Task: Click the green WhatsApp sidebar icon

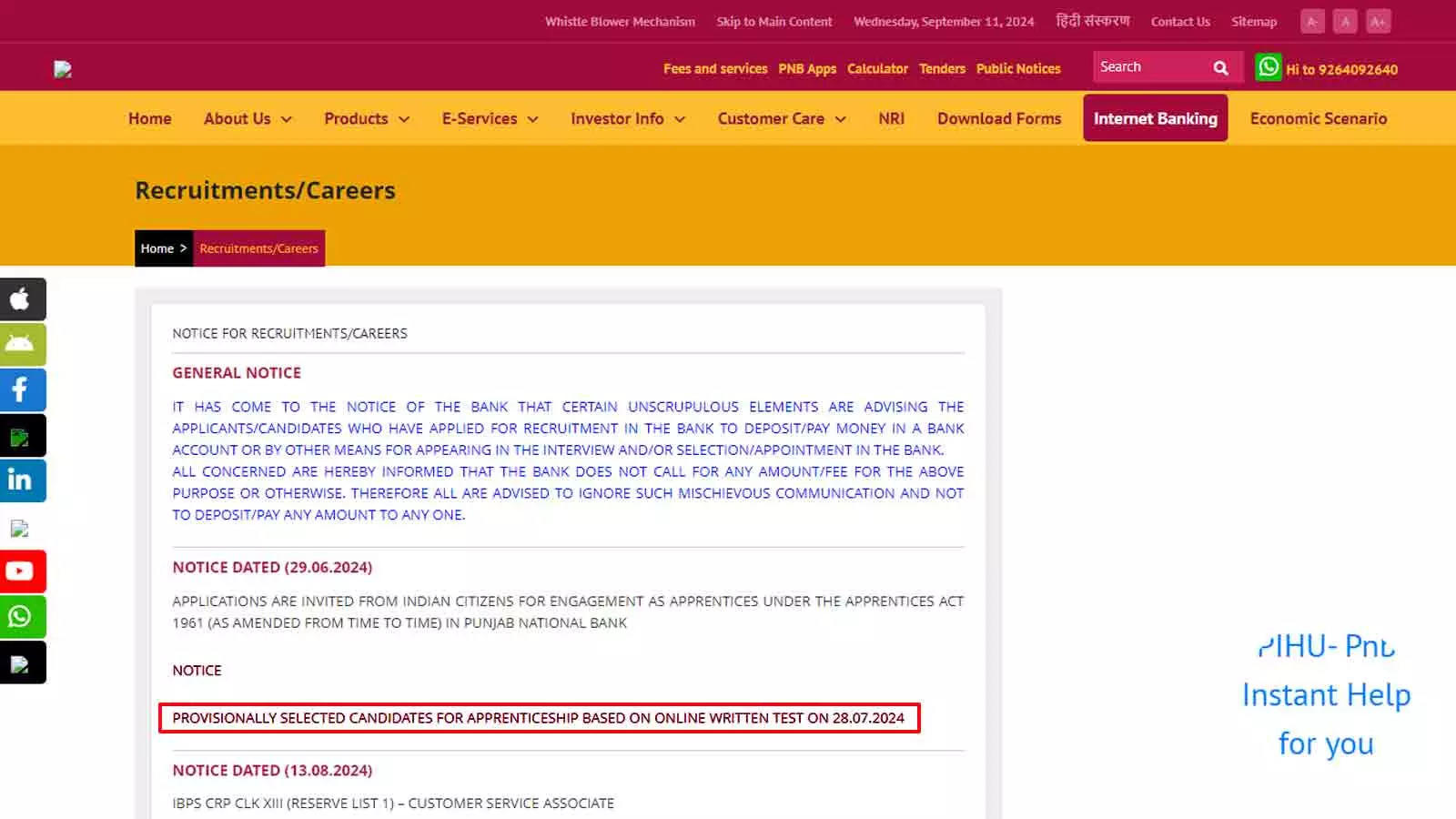Action: pyautogui.click(x=22, y=617)
